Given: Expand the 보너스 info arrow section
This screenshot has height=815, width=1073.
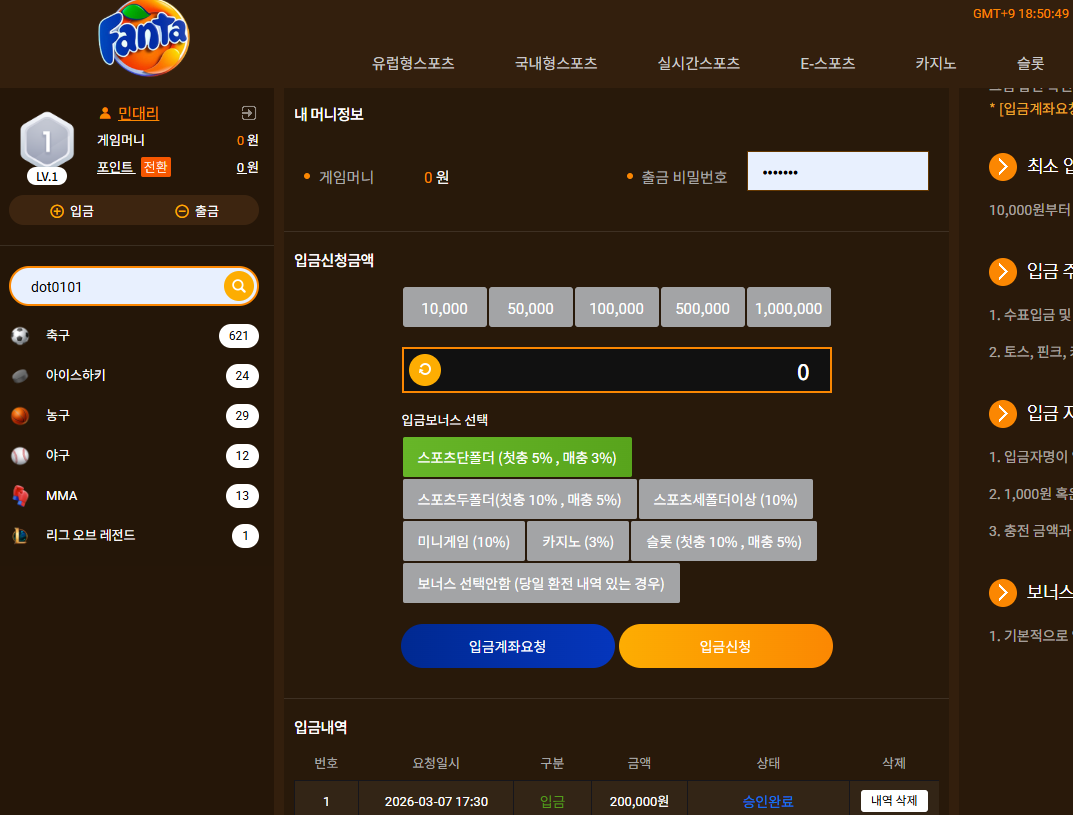Looking at the screenshot, I should [1003, 593].
